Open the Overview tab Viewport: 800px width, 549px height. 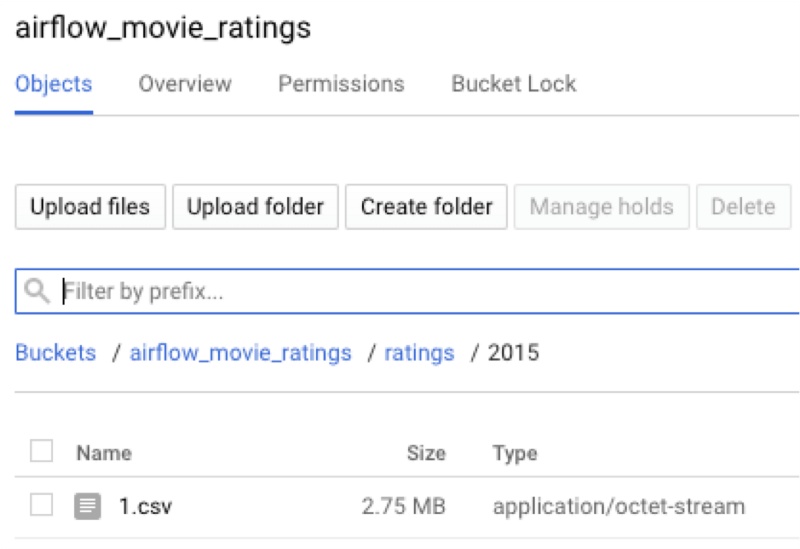[x=185, y=84]
